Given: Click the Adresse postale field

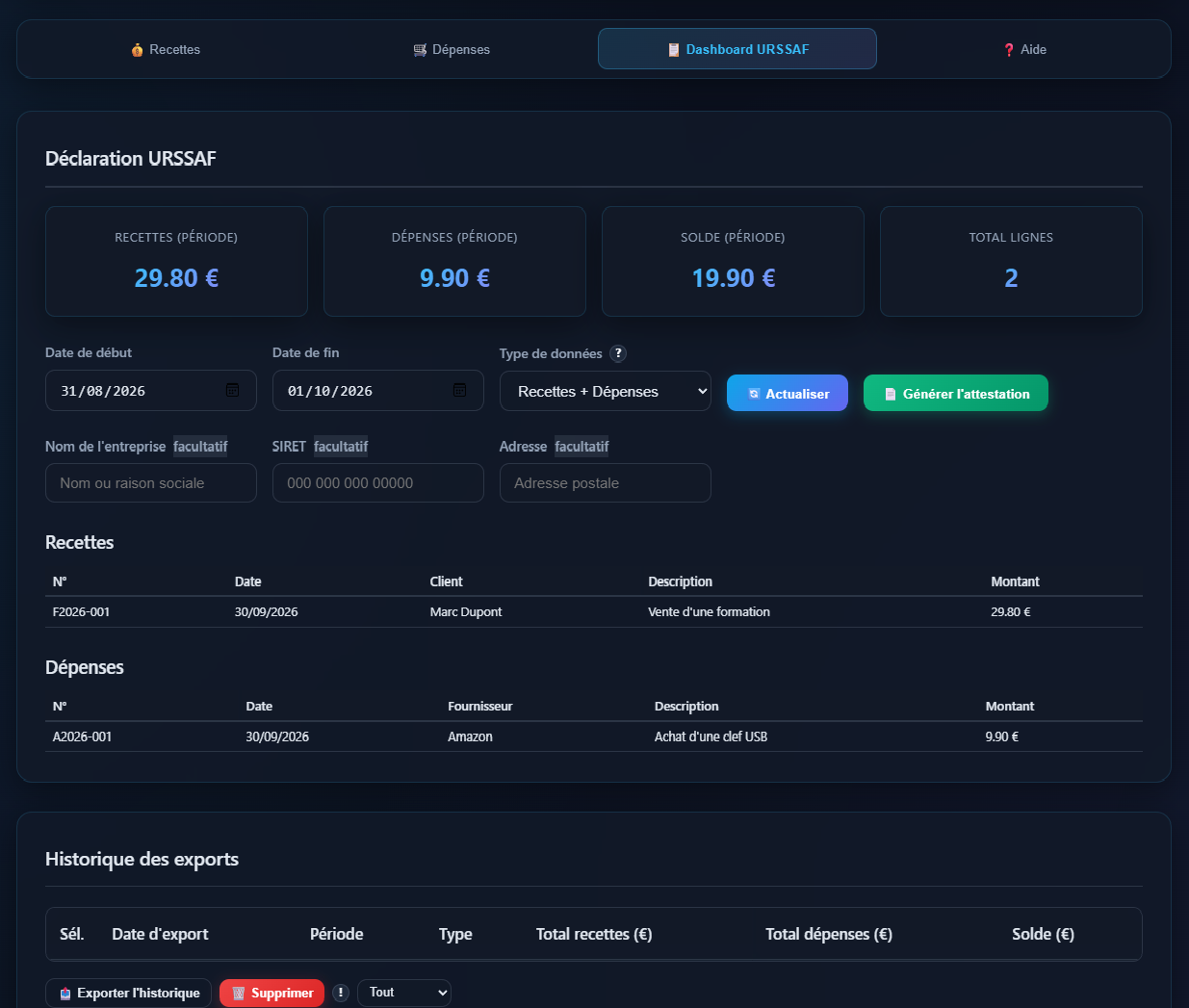Looking at the screenshot, I should [606, 483].
